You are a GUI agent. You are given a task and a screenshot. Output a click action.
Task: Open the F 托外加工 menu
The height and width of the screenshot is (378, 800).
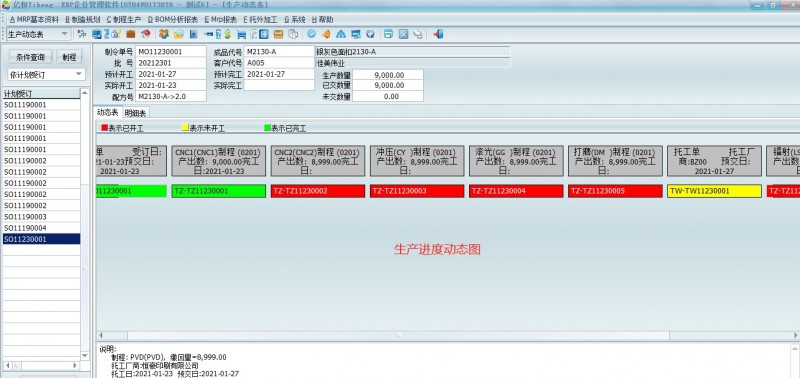[x=260, y=20]
